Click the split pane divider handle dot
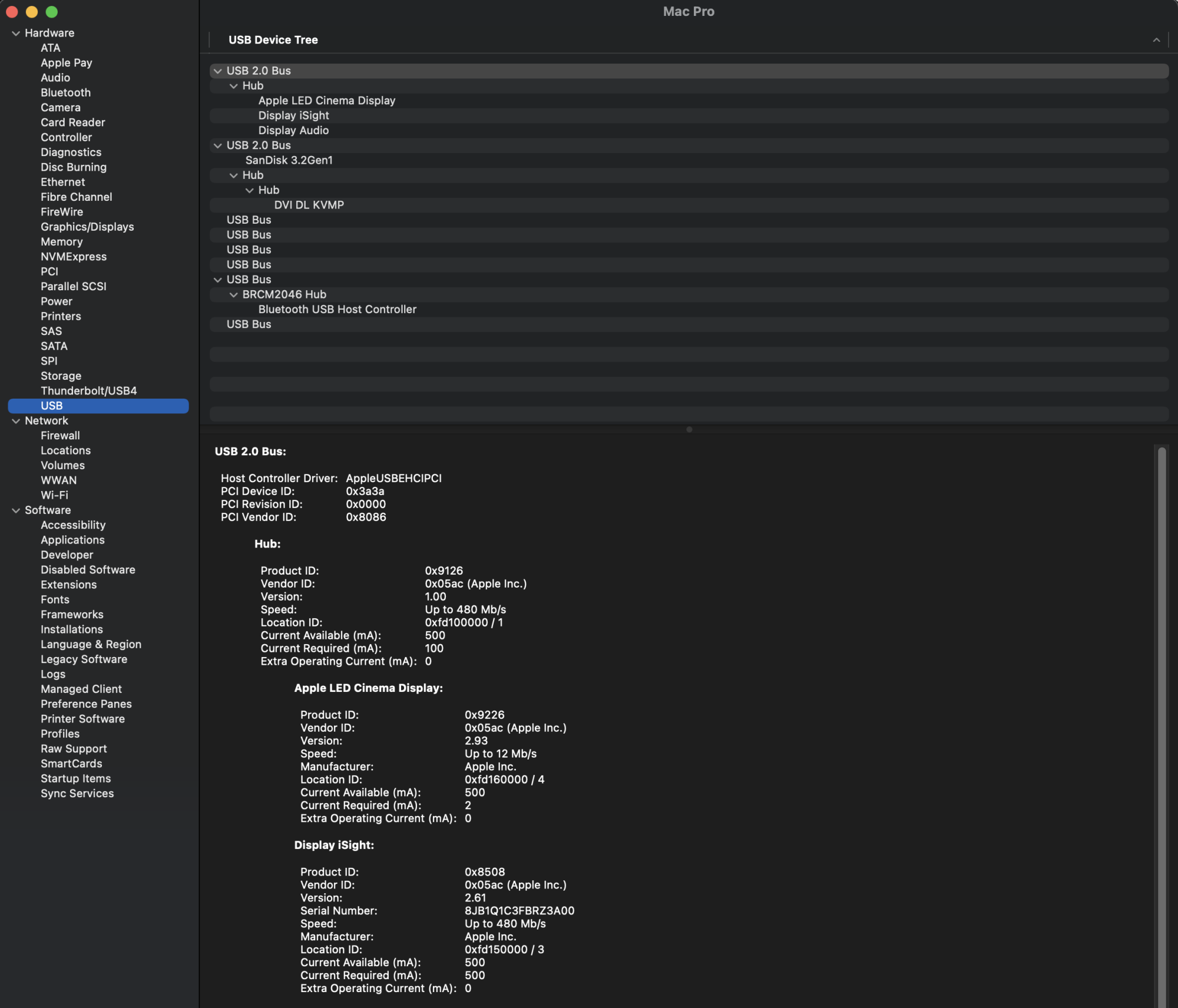The width and height of the screenshot is (1178, 1008). click(x=689, y=429)
